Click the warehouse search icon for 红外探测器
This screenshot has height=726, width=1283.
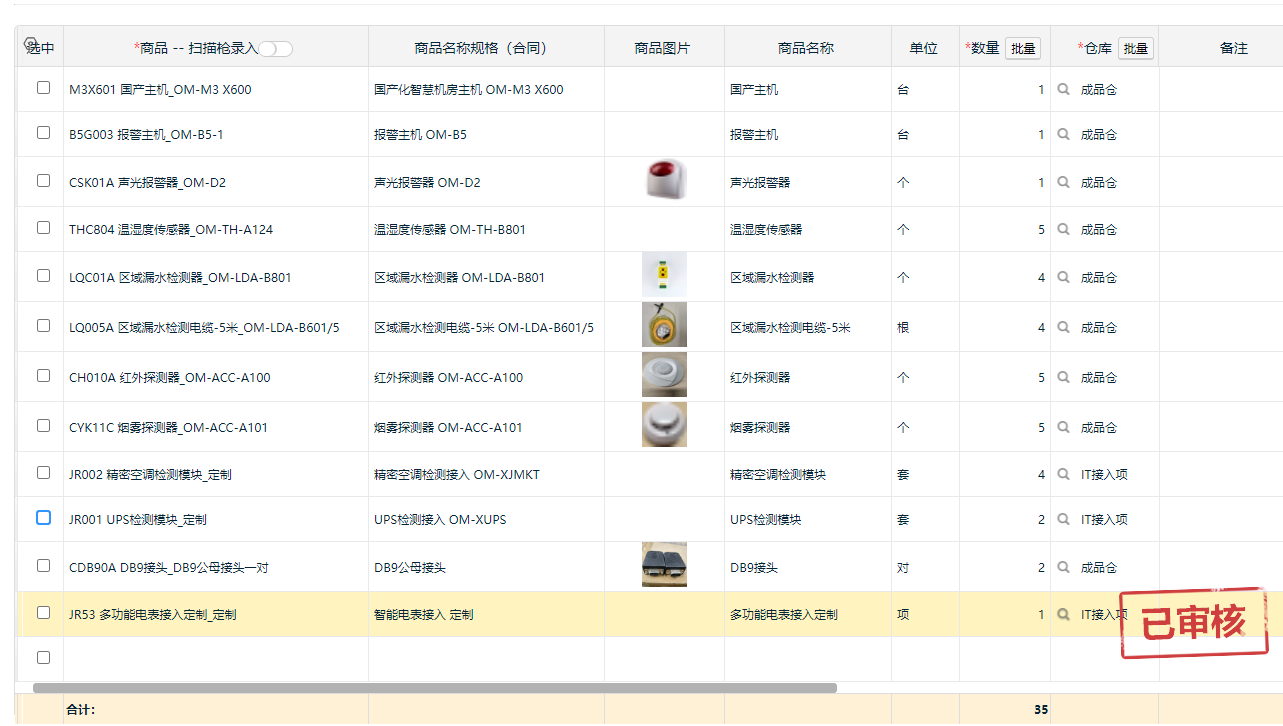click(x=1064, y=377)
